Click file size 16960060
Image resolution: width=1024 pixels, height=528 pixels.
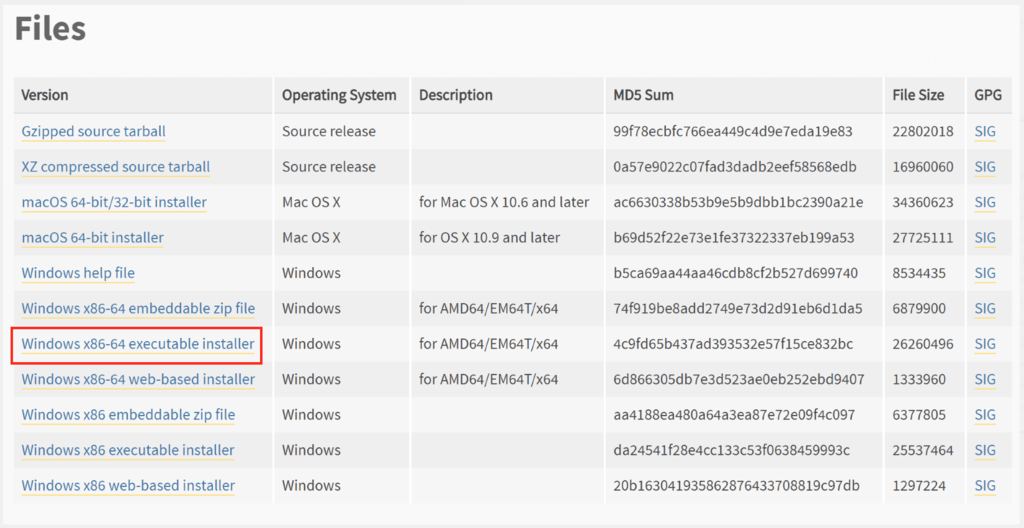coord(923,167)
